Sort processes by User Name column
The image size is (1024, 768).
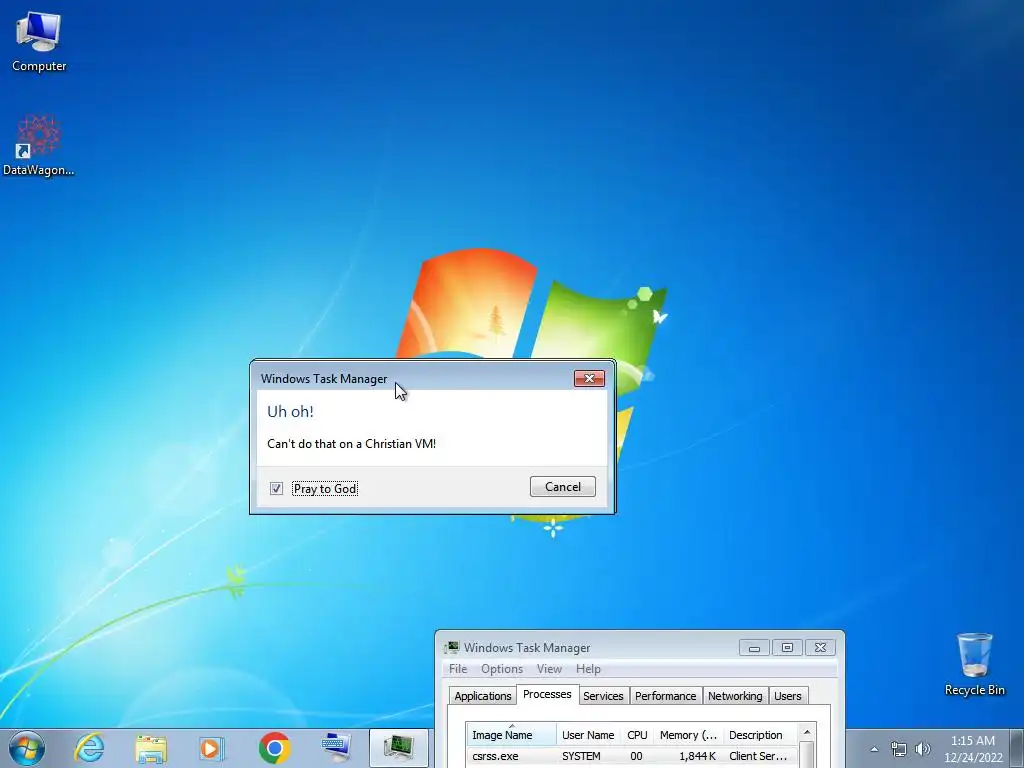pyautogui.click(x=588, y=735)
